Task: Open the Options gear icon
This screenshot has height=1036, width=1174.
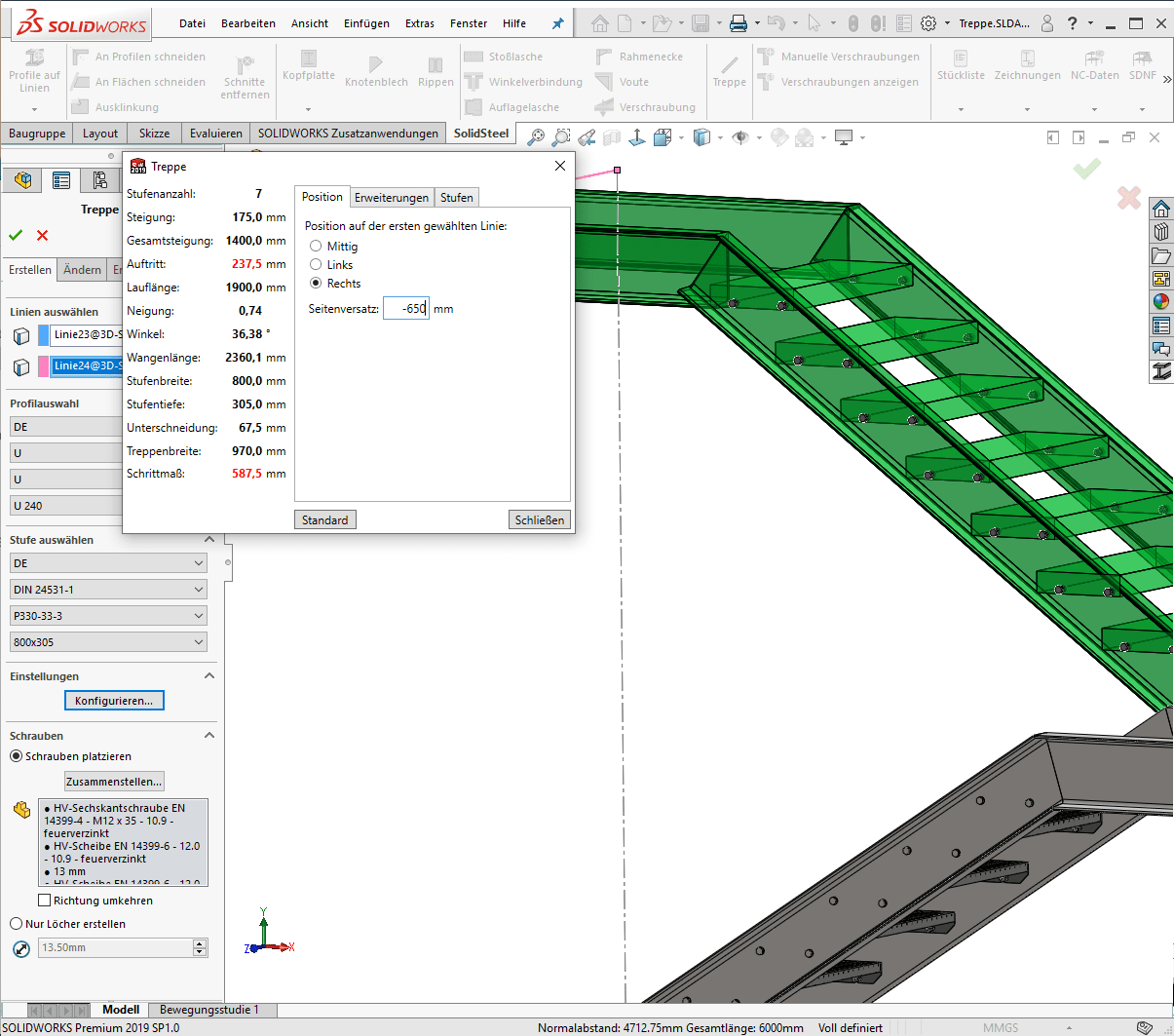Action: pyautogui.click(x=928, y=23)
